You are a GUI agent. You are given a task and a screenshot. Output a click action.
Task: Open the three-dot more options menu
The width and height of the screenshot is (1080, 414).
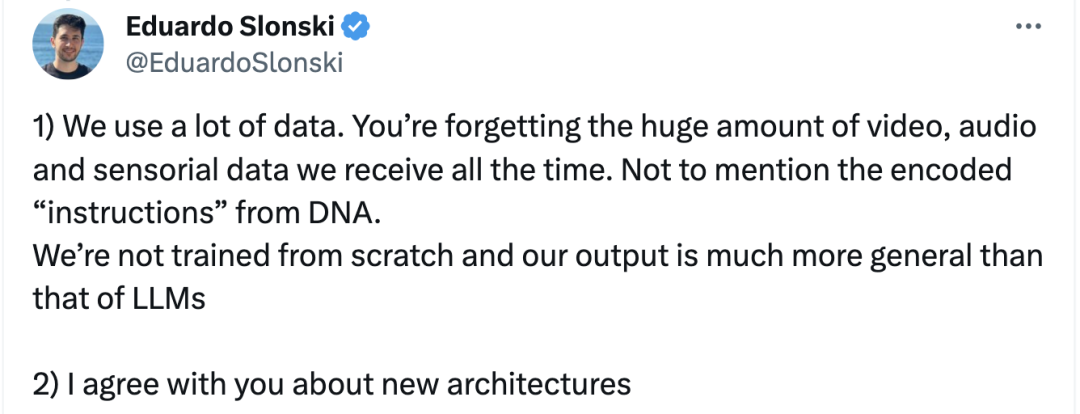pyautogui.click(x=1028, y=27)
